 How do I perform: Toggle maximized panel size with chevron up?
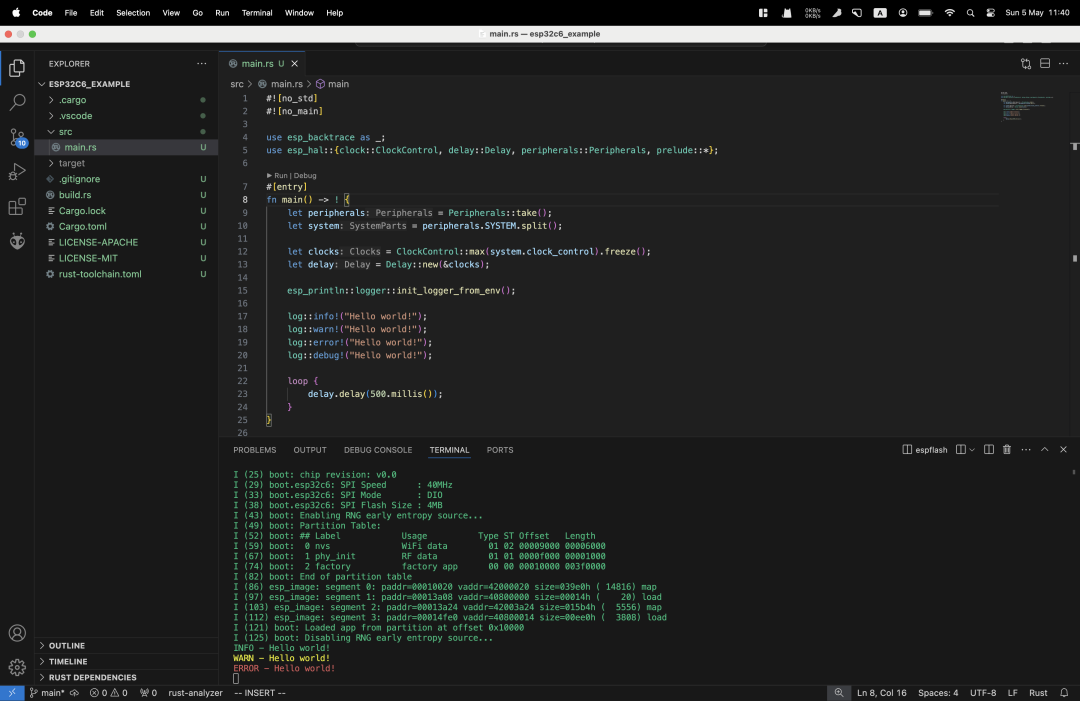point(1045,450)
